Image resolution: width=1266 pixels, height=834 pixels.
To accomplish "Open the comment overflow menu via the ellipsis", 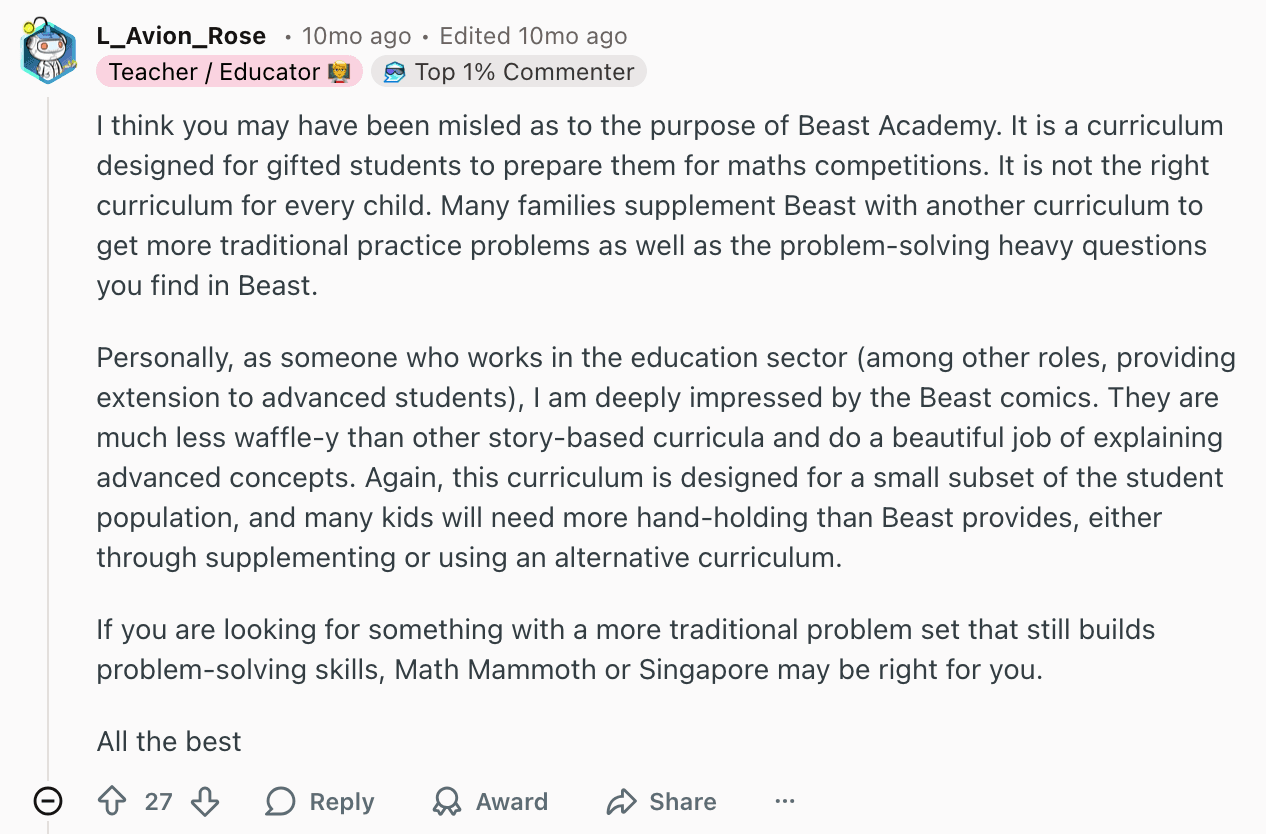I will tap(785, 800).
